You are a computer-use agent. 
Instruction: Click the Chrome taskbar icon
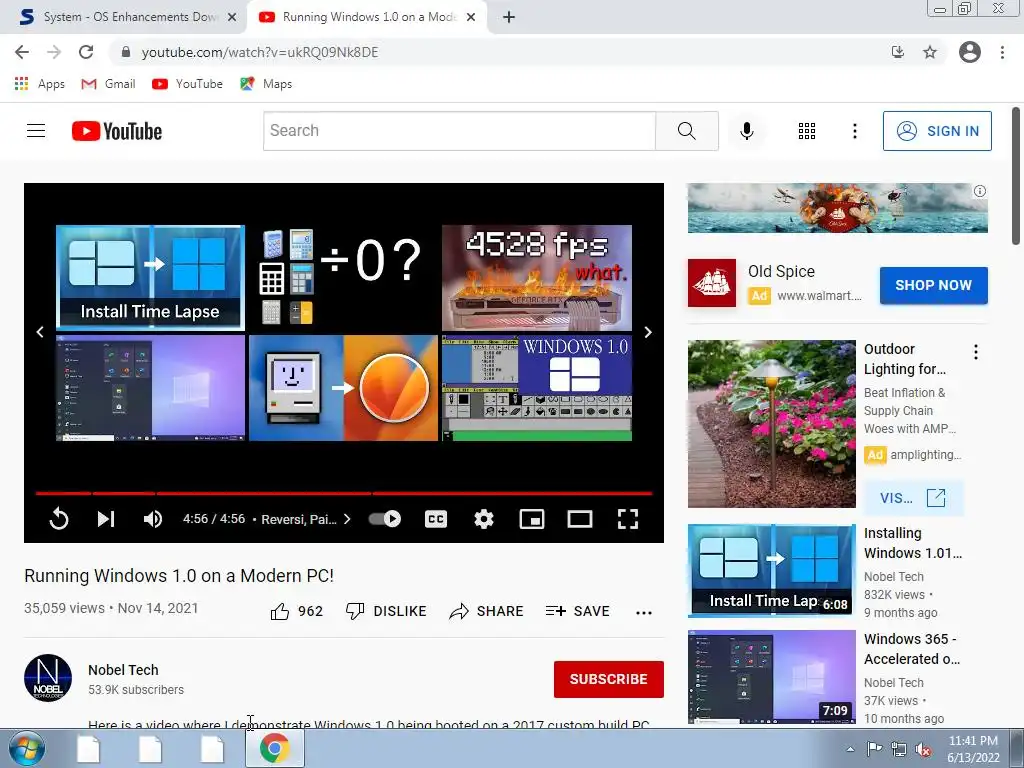coord(274,748)
